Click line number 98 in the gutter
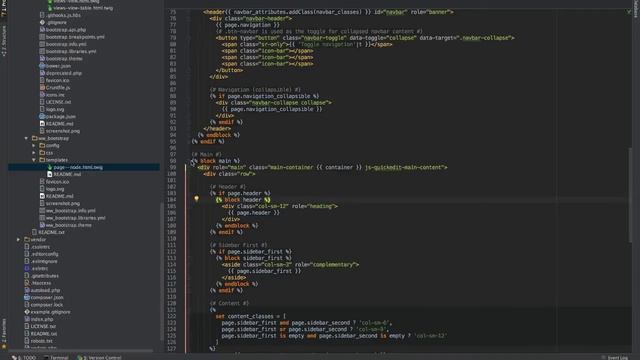The height and width of the screenshot is (360, 640). point(172,161)
